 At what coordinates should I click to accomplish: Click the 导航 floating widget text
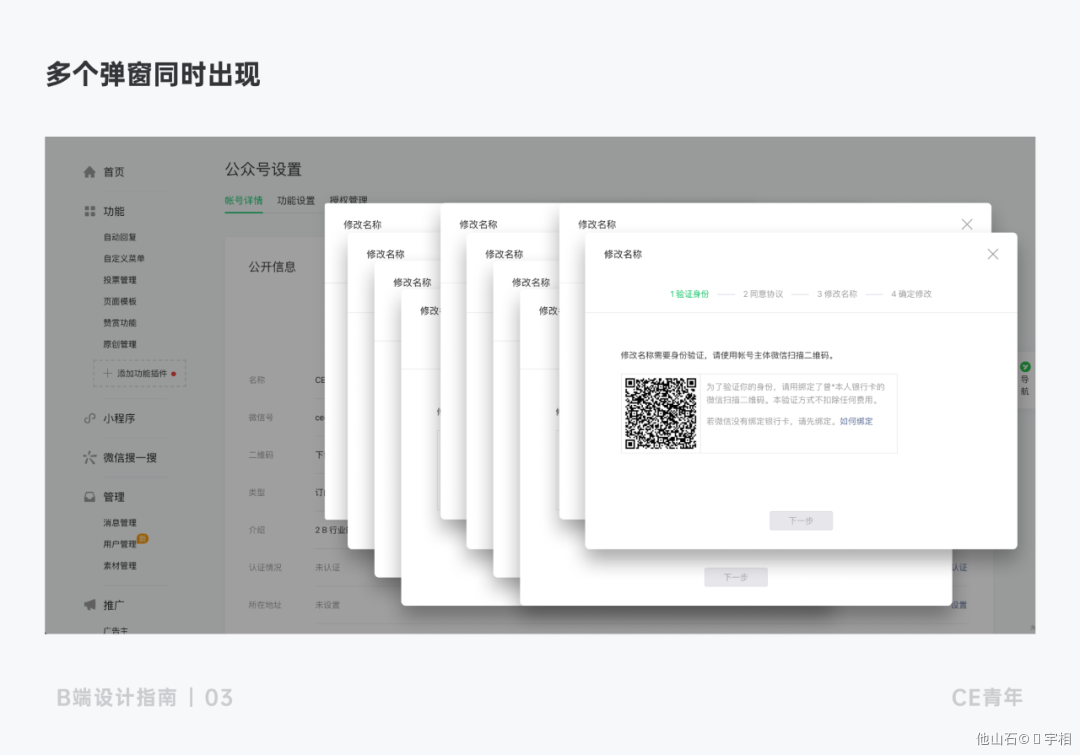coord(1025,386)
